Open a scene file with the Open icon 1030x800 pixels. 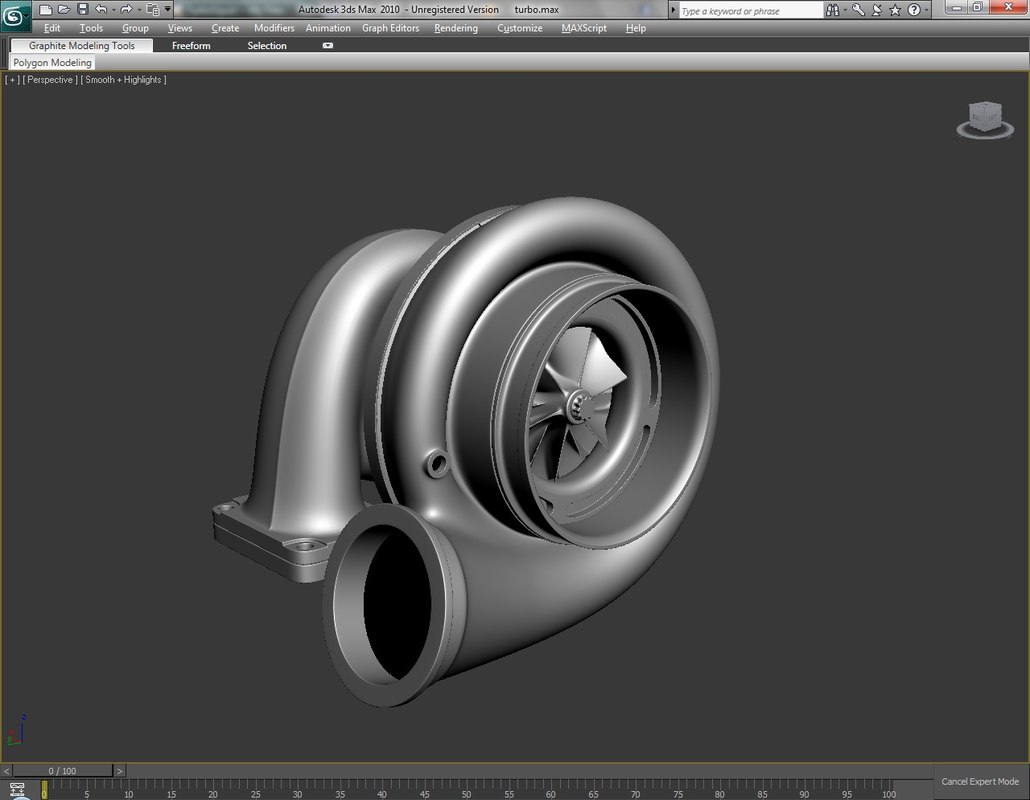63,9
